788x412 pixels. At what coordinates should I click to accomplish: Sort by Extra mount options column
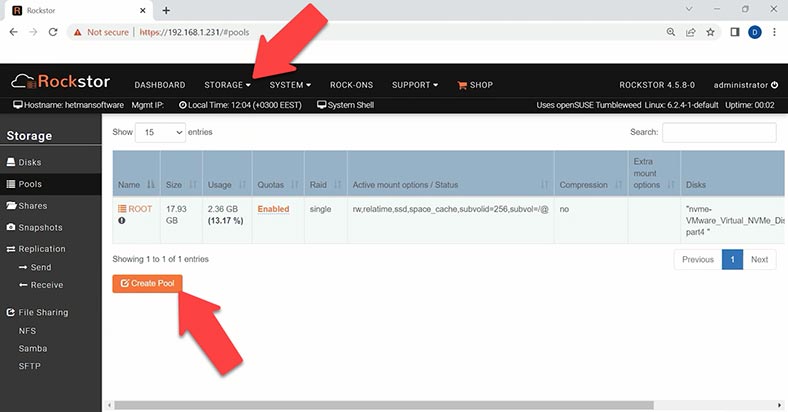(x=653, y=173)
